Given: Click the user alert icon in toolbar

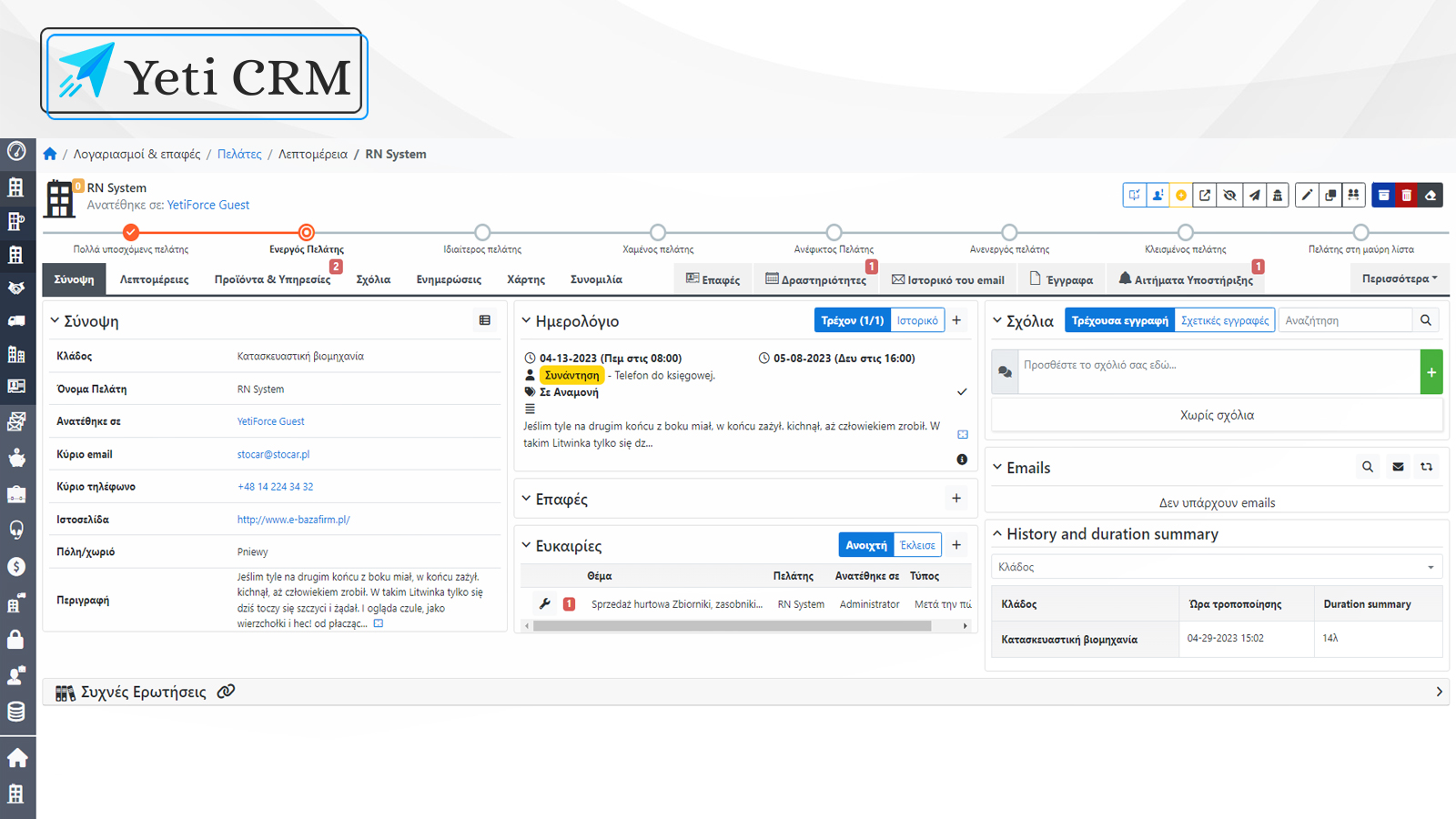Looking at the screenshot, I should 1158,195.
